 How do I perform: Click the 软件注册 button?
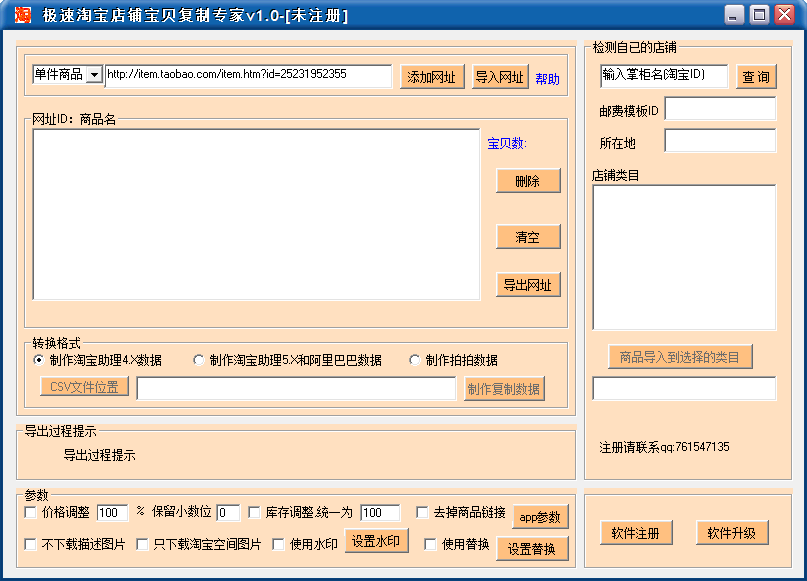(636, 533)
